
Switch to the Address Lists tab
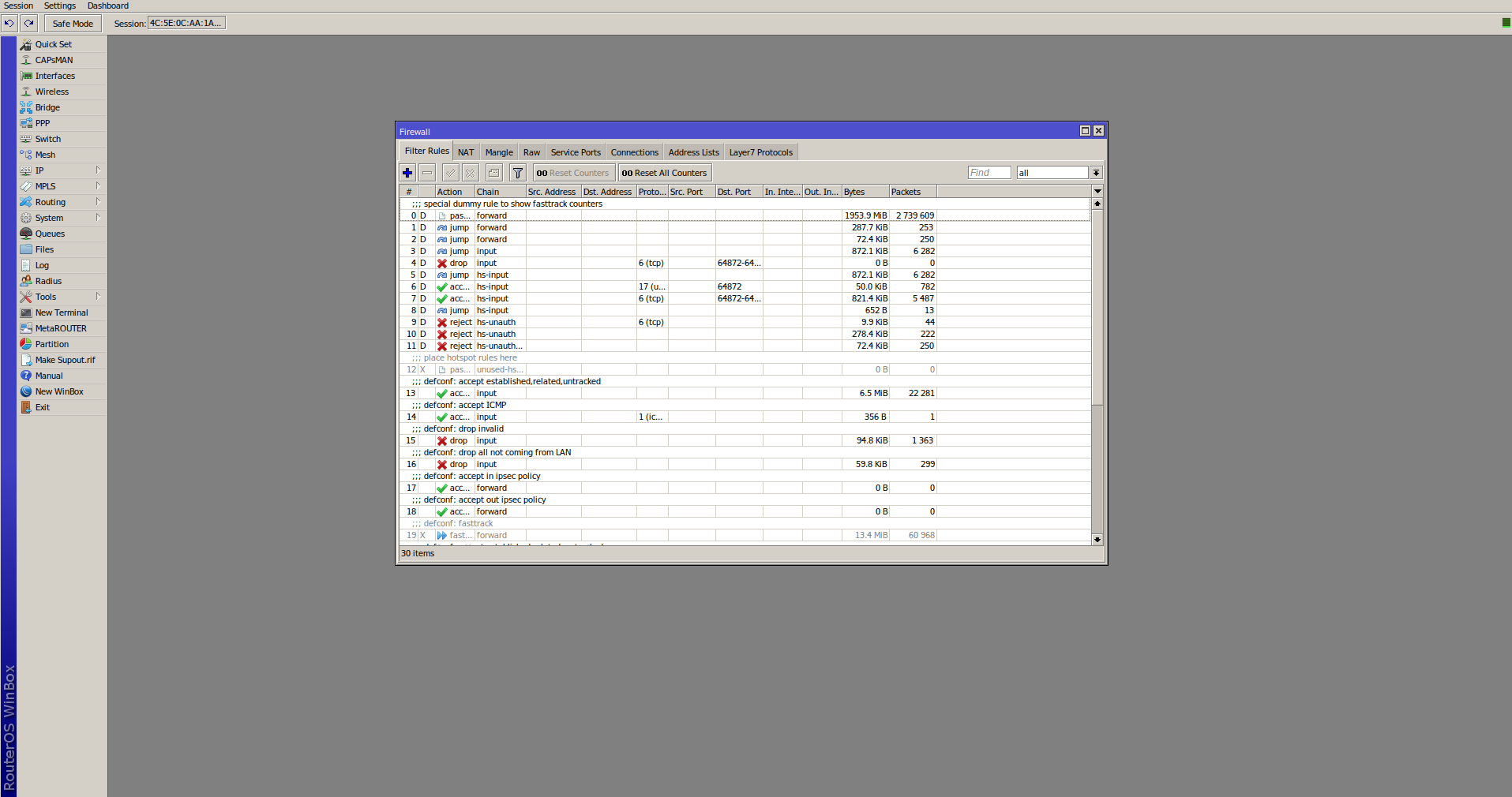(x=693, y=152)
